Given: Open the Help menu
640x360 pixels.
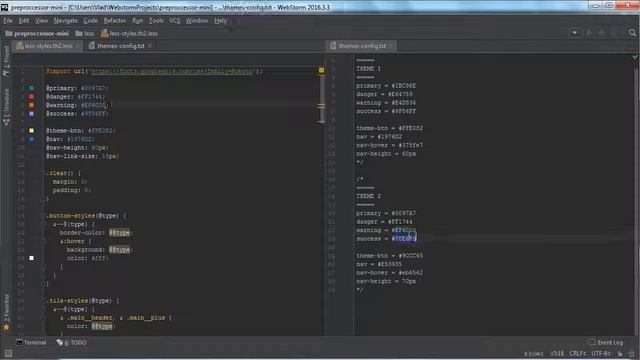Looking at the screenshot, I should click(220, 20).
